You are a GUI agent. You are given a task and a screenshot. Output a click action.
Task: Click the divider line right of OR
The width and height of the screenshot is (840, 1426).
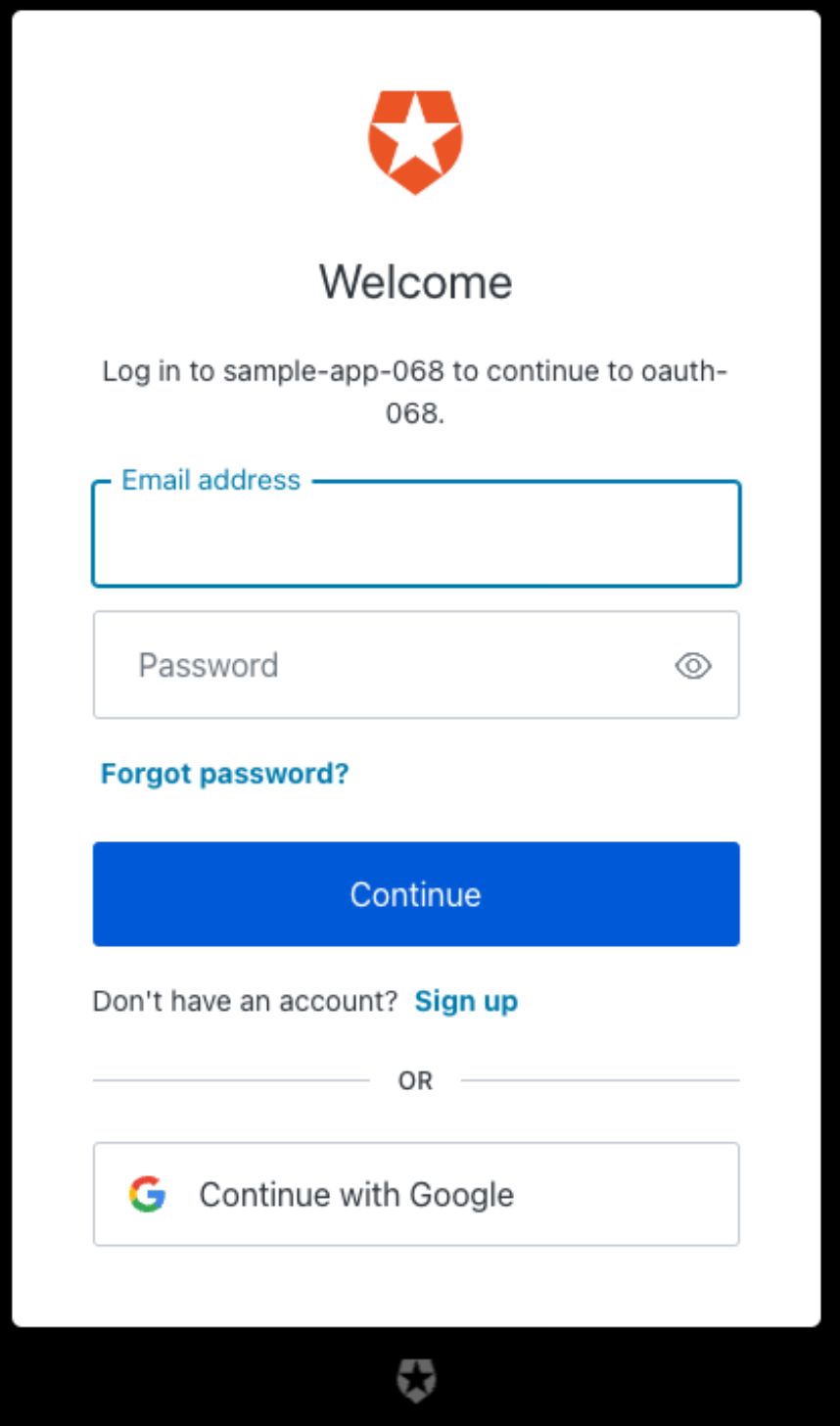pos(599,1081)
